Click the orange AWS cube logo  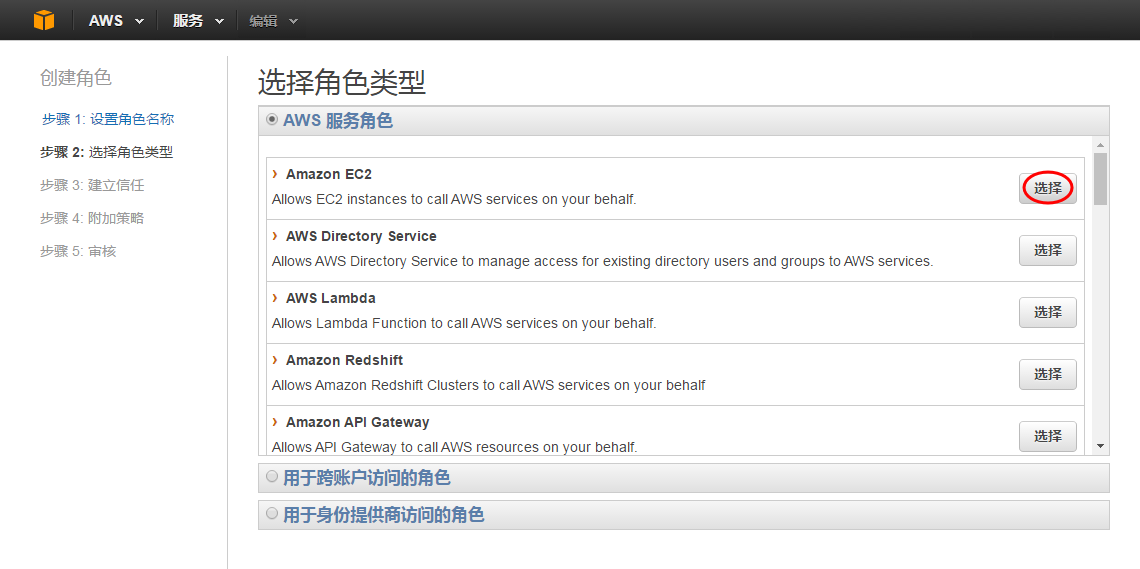pos(44,20)
